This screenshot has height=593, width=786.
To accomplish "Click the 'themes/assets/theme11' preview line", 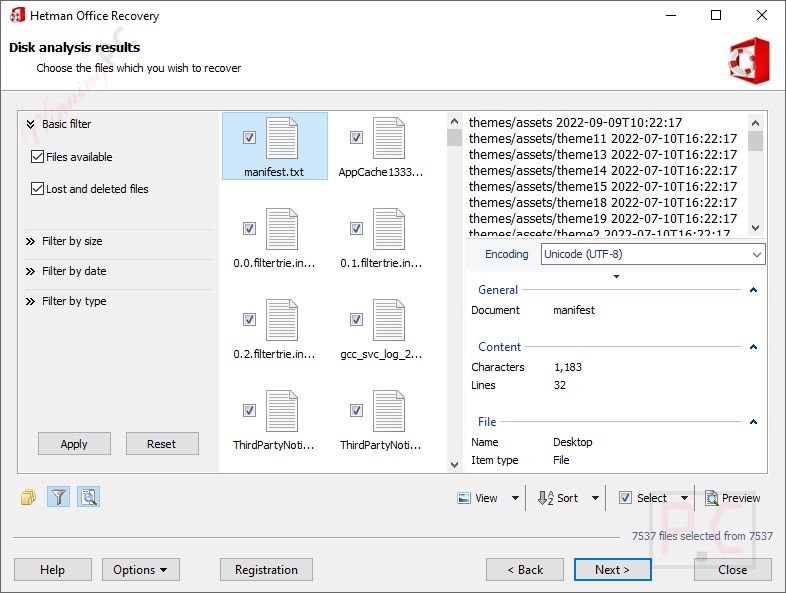I will 603,138.
